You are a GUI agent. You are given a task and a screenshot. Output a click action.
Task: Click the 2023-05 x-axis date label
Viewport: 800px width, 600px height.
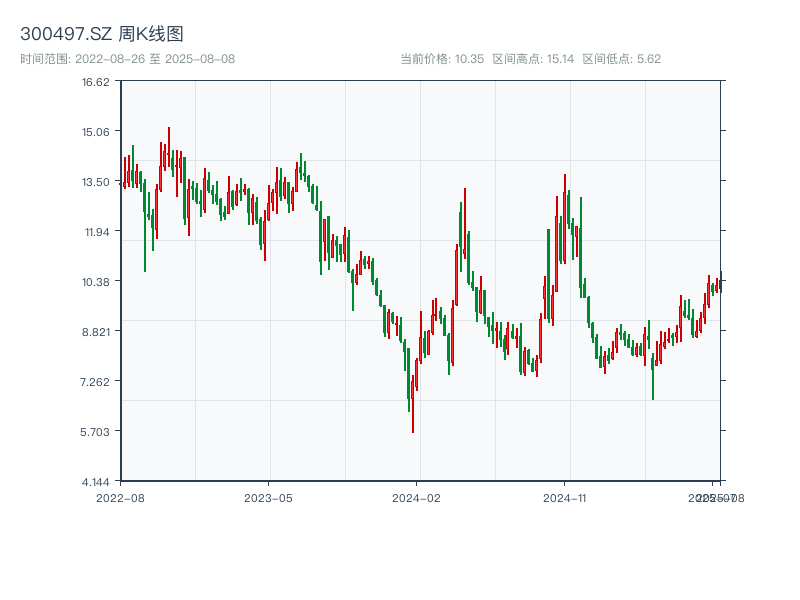[x=268, y=497]
